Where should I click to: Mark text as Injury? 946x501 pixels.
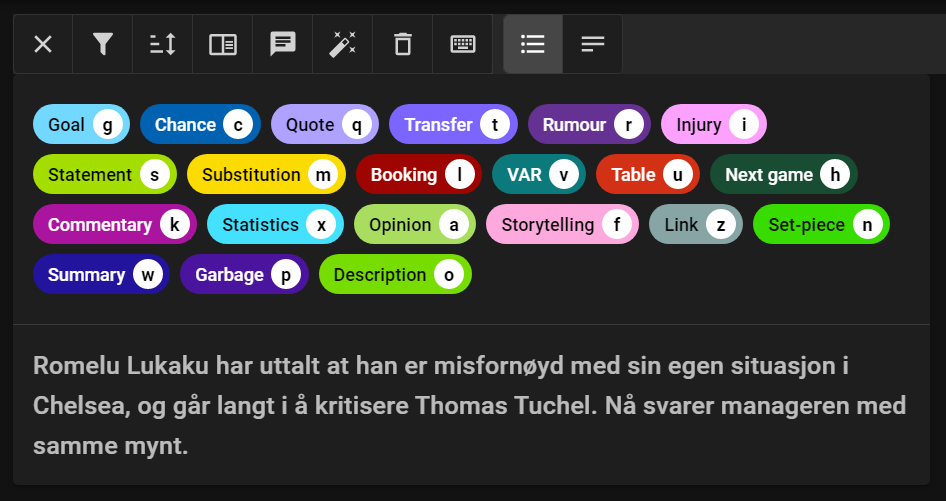[x=714, y=124]
